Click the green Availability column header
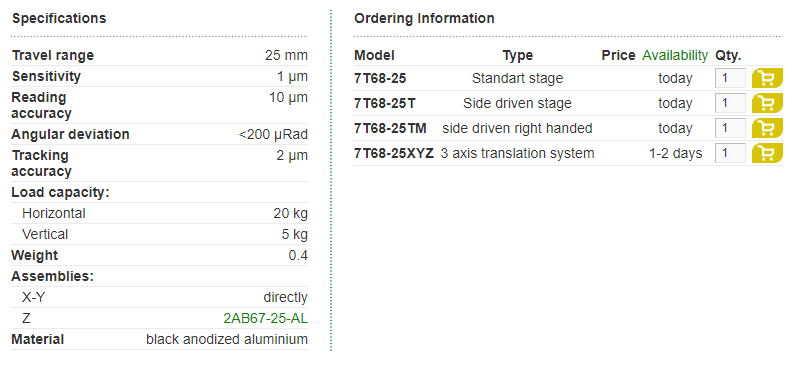 [675, 55]
